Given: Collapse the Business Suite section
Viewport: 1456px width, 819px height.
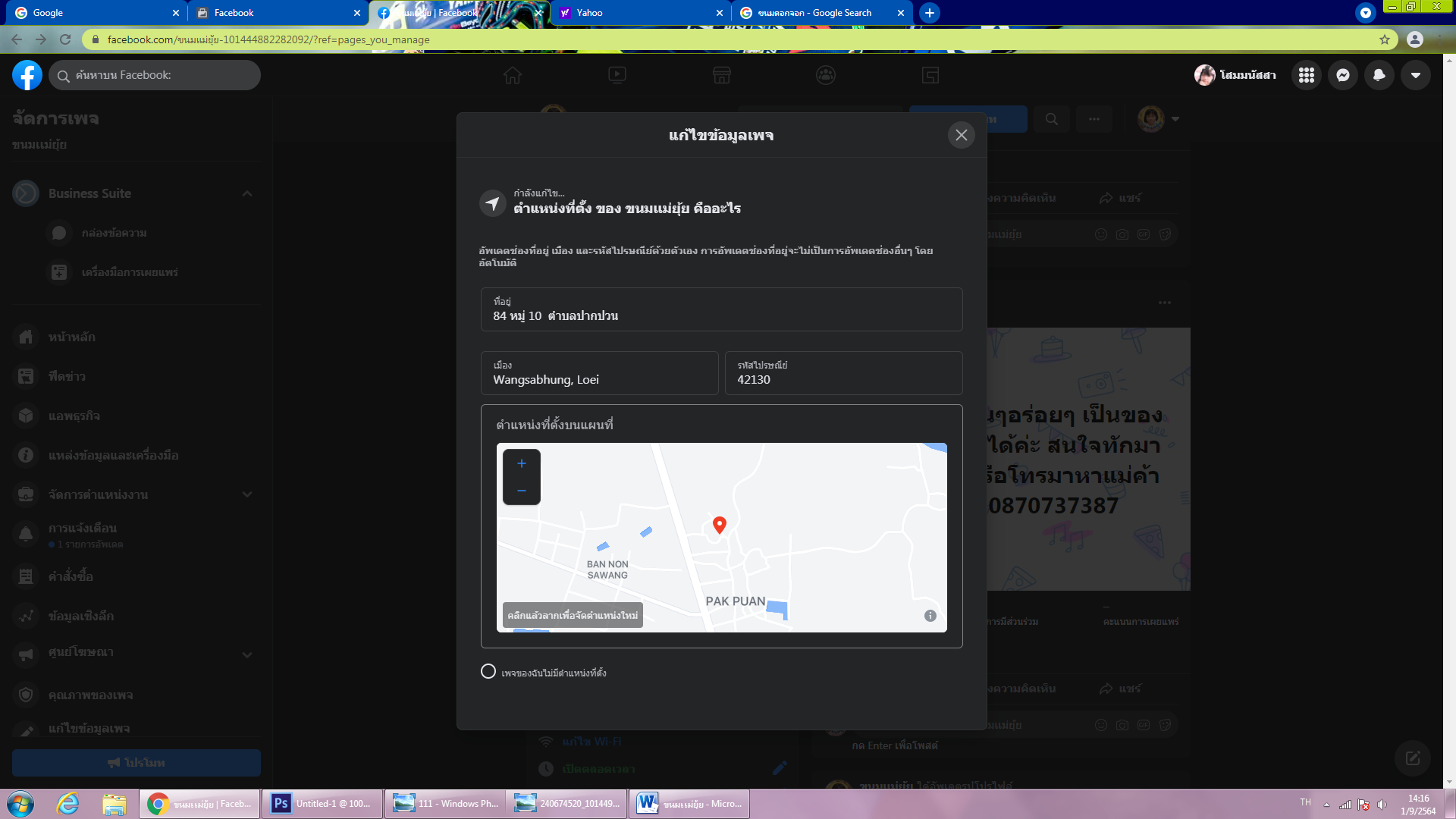Looking at the screenshot, I should pos(247,193).
